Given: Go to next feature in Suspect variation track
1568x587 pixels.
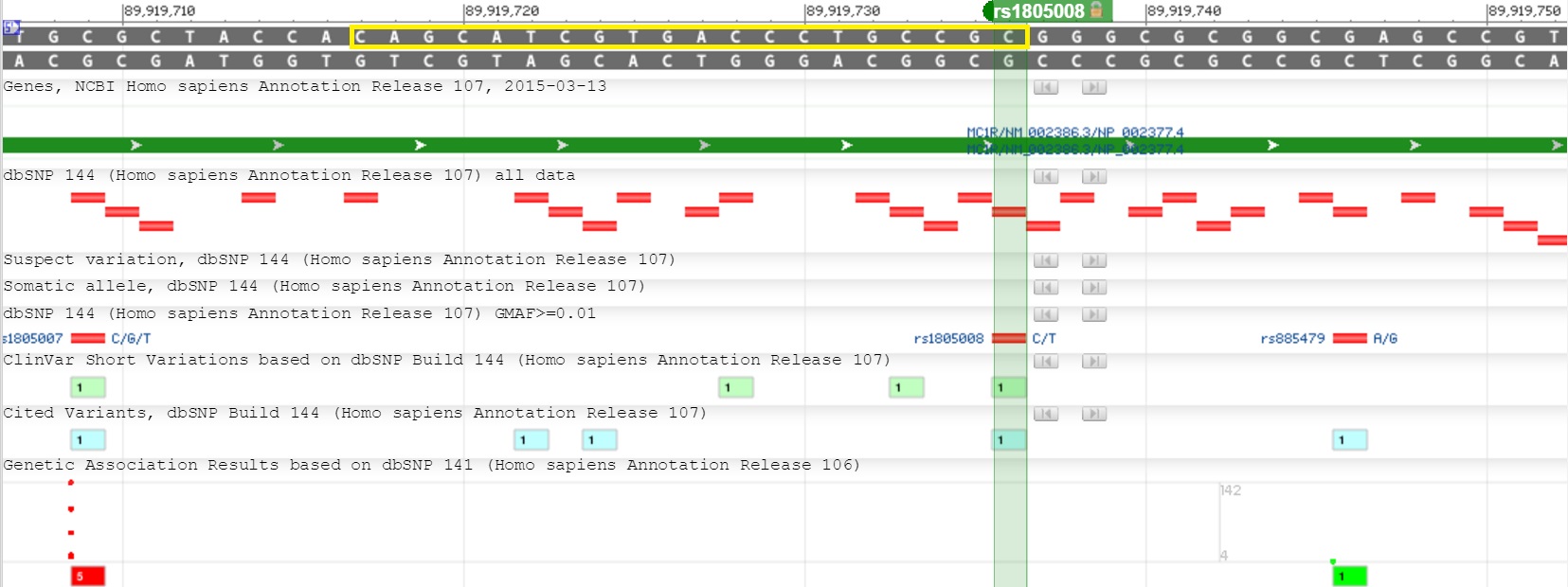Looking at the screenshot, I should coord(1093,260).
